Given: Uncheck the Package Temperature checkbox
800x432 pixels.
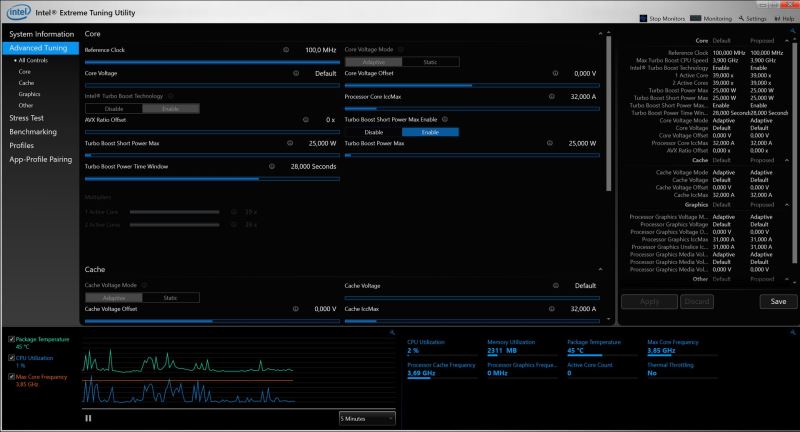Looking at the screenshot, I should 11,341.
